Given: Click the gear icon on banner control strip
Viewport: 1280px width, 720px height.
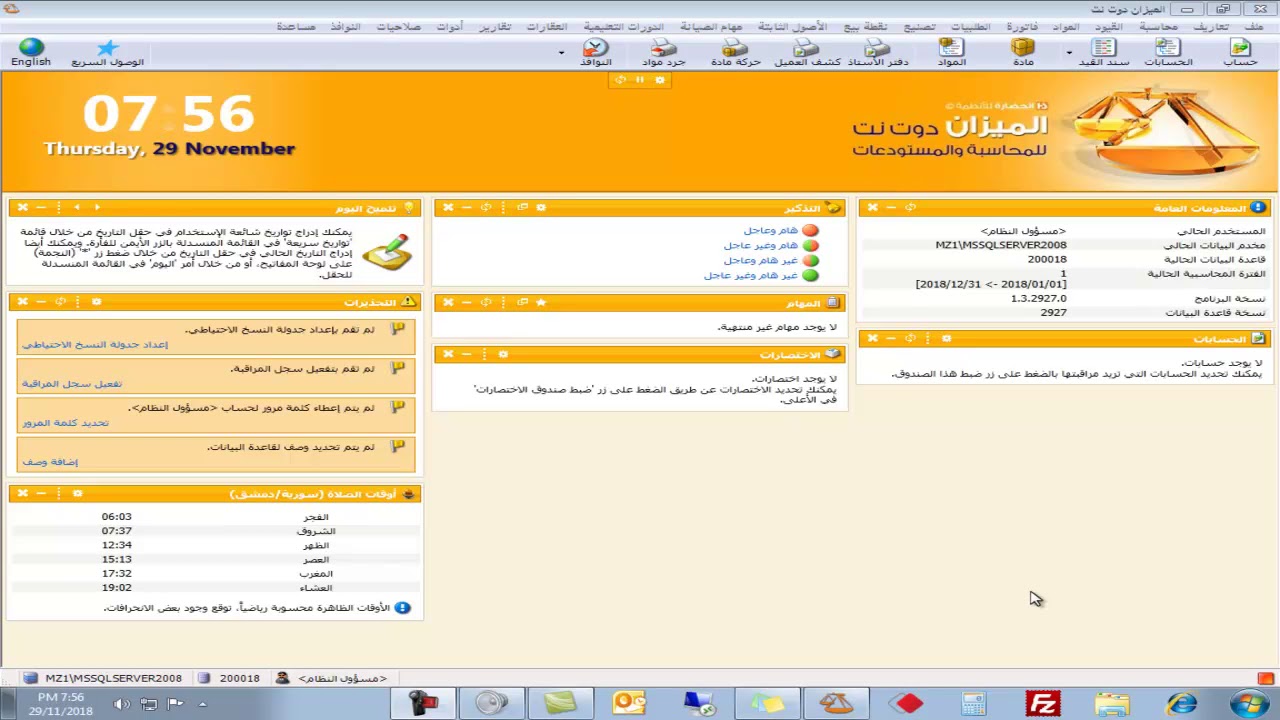Looking at the screenshot, I should coord(659,80).
